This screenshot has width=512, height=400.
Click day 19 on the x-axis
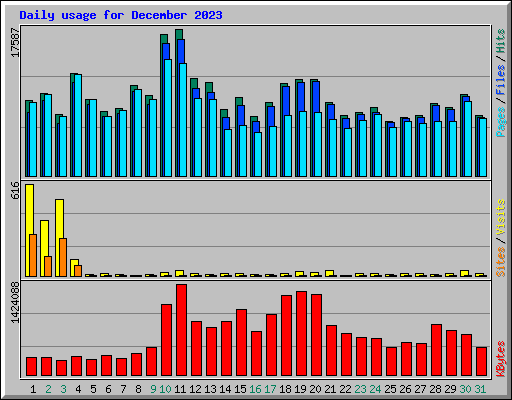point(300,389)
